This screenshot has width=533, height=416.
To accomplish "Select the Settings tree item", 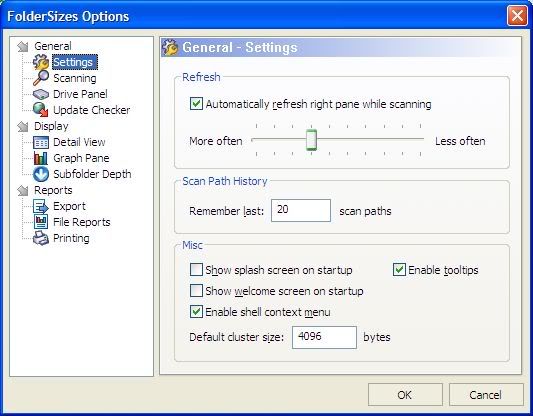I will 75,62.
